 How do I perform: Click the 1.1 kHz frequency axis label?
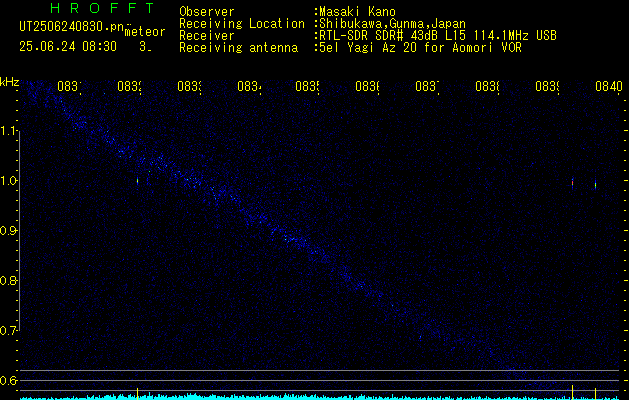pyautogui.click(x=8, y=130)
